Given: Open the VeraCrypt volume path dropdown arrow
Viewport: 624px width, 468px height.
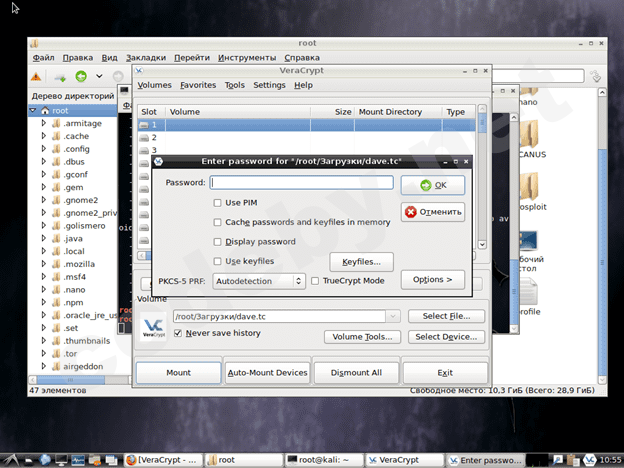Looking at the screenshot, I should click(393, 316).
